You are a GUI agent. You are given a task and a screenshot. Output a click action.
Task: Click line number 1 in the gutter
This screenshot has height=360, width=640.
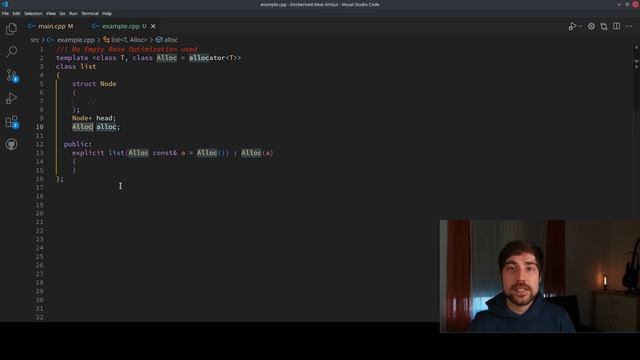click(41, 49)
